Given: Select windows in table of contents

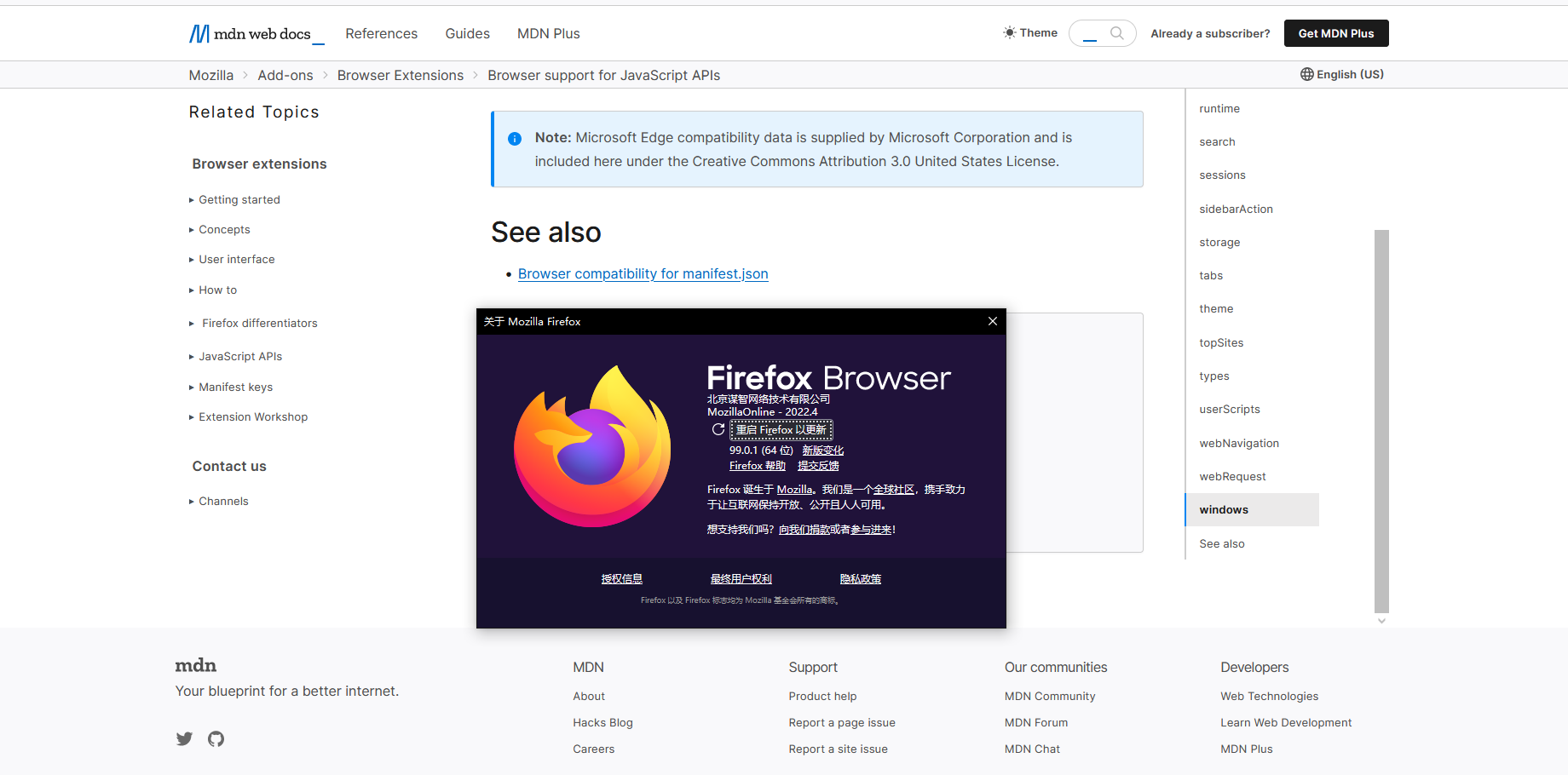Looking at the screenshot, I should (x=1252, y=510).
